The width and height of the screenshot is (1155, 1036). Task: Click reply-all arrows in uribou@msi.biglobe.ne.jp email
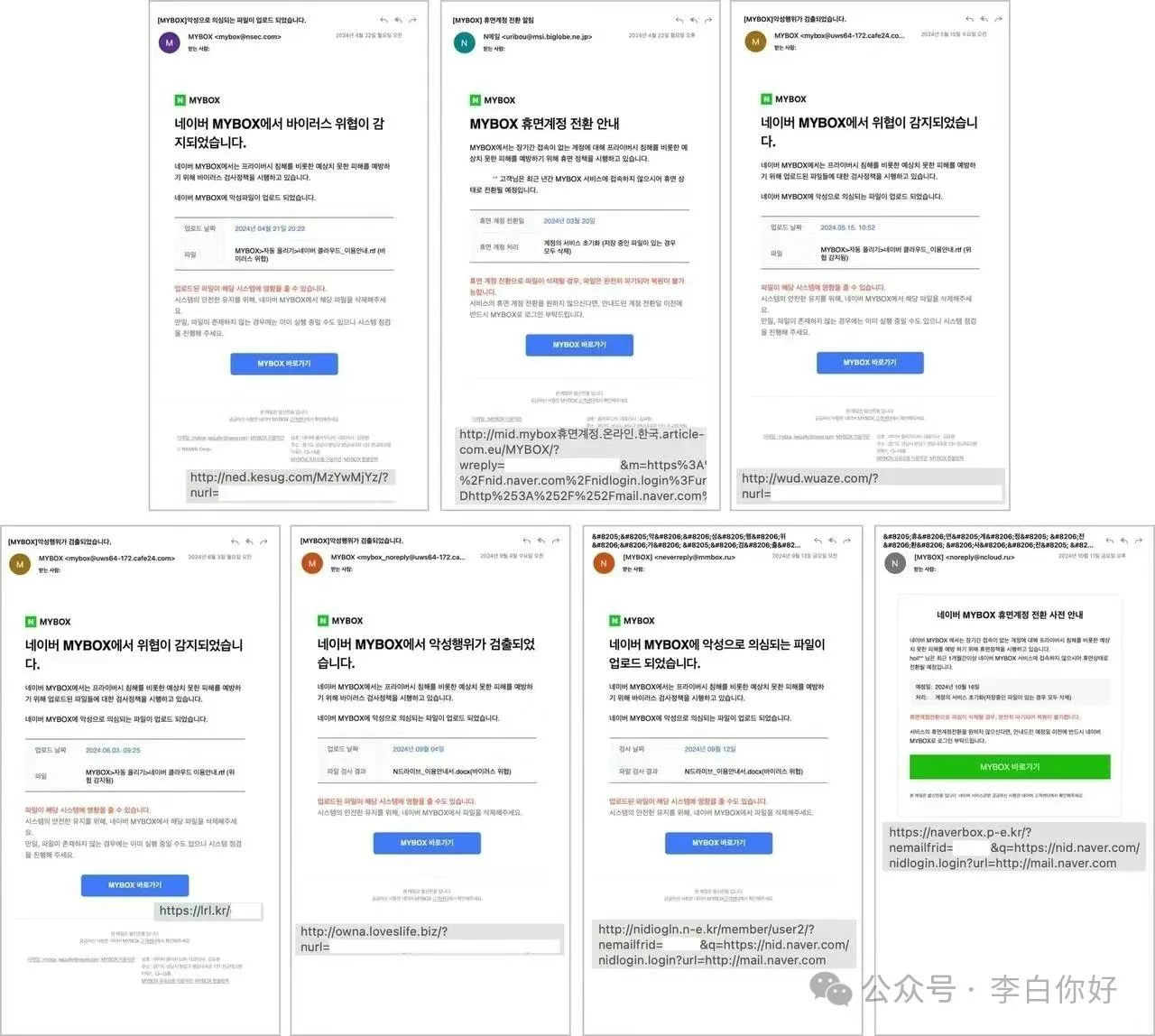tap(694, 20)
